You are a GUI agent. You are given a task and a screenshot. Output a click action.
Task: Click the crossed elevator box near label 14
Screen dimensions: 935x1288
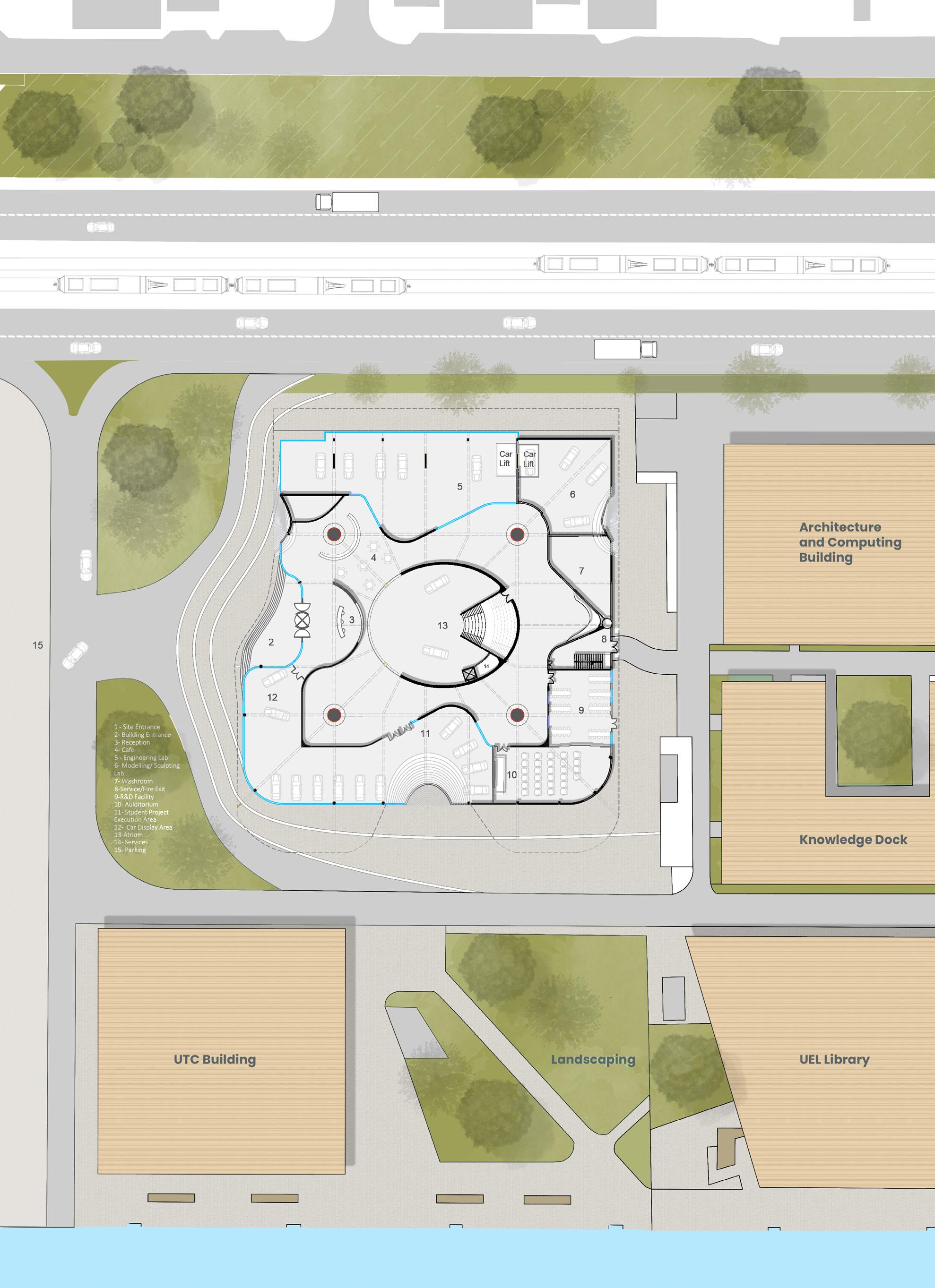point(469,675)
